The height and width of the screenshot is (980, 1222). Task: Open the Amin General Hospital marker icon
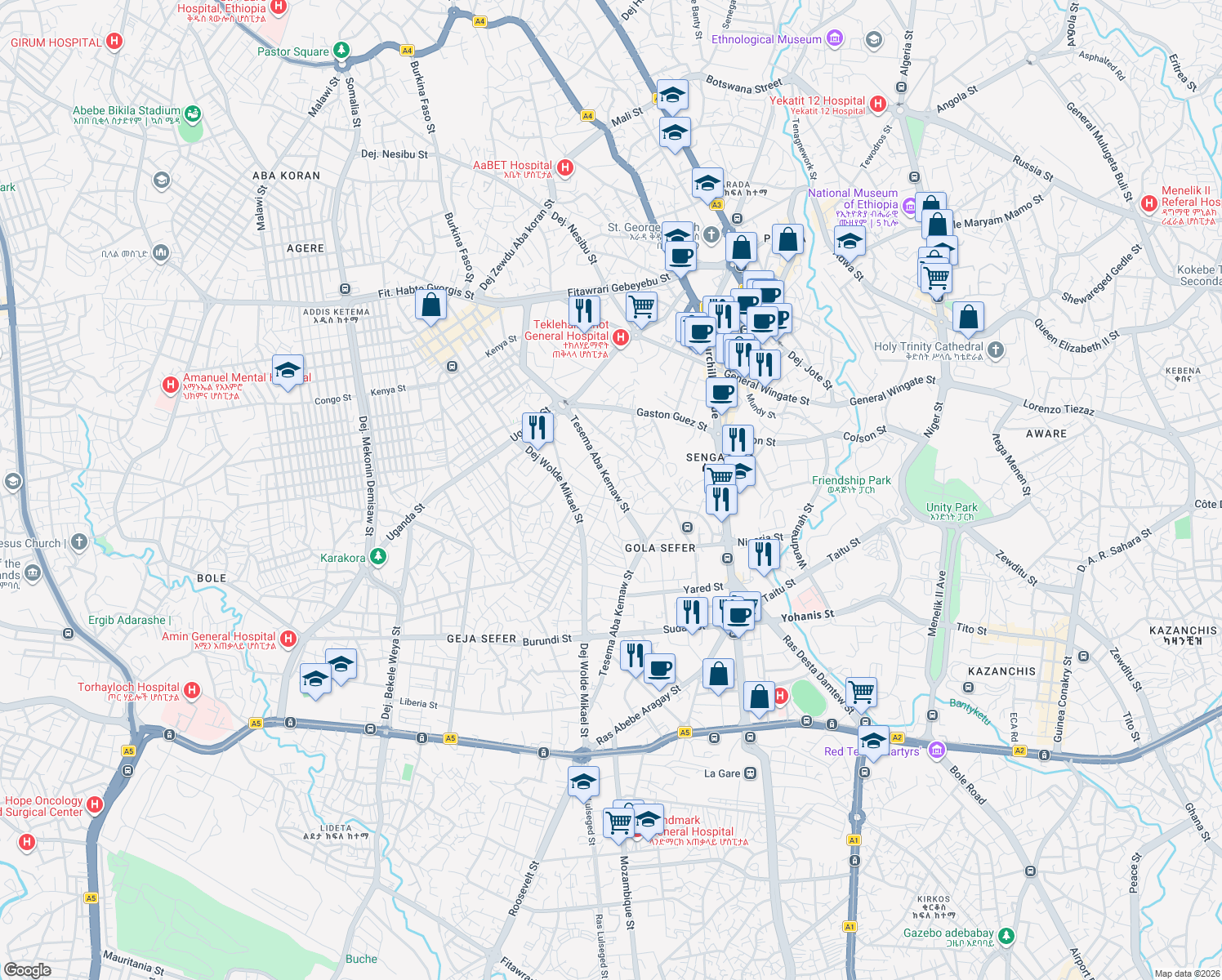point(288,639)
